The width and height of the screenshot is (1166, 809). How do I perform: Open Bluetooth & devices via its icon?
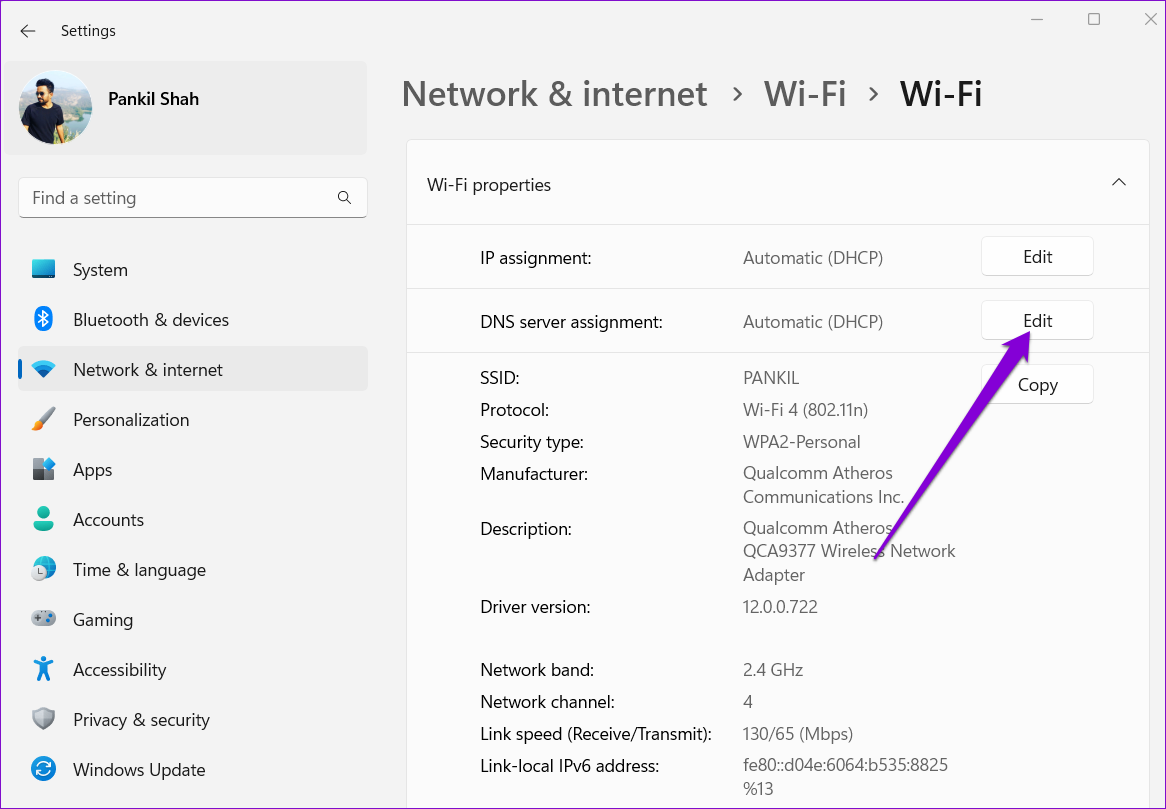(43, 320)
